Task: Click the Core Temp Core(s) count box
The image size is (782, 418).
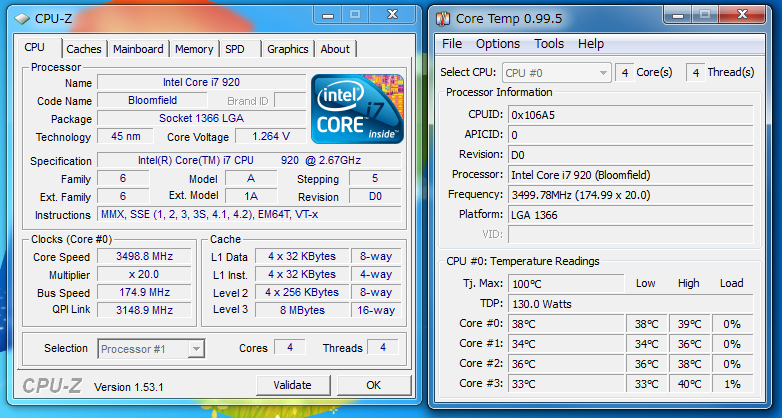Action: click(624, 73)
